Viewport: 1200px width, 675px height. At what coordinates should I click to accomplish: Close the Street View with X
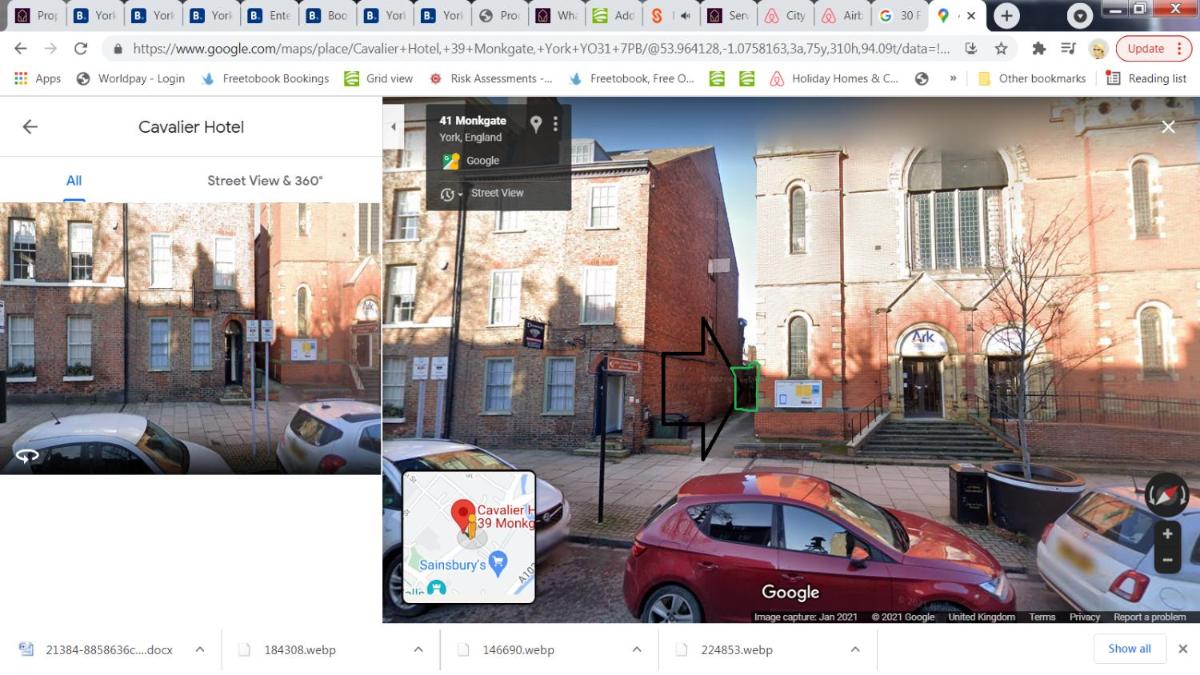1168,127
